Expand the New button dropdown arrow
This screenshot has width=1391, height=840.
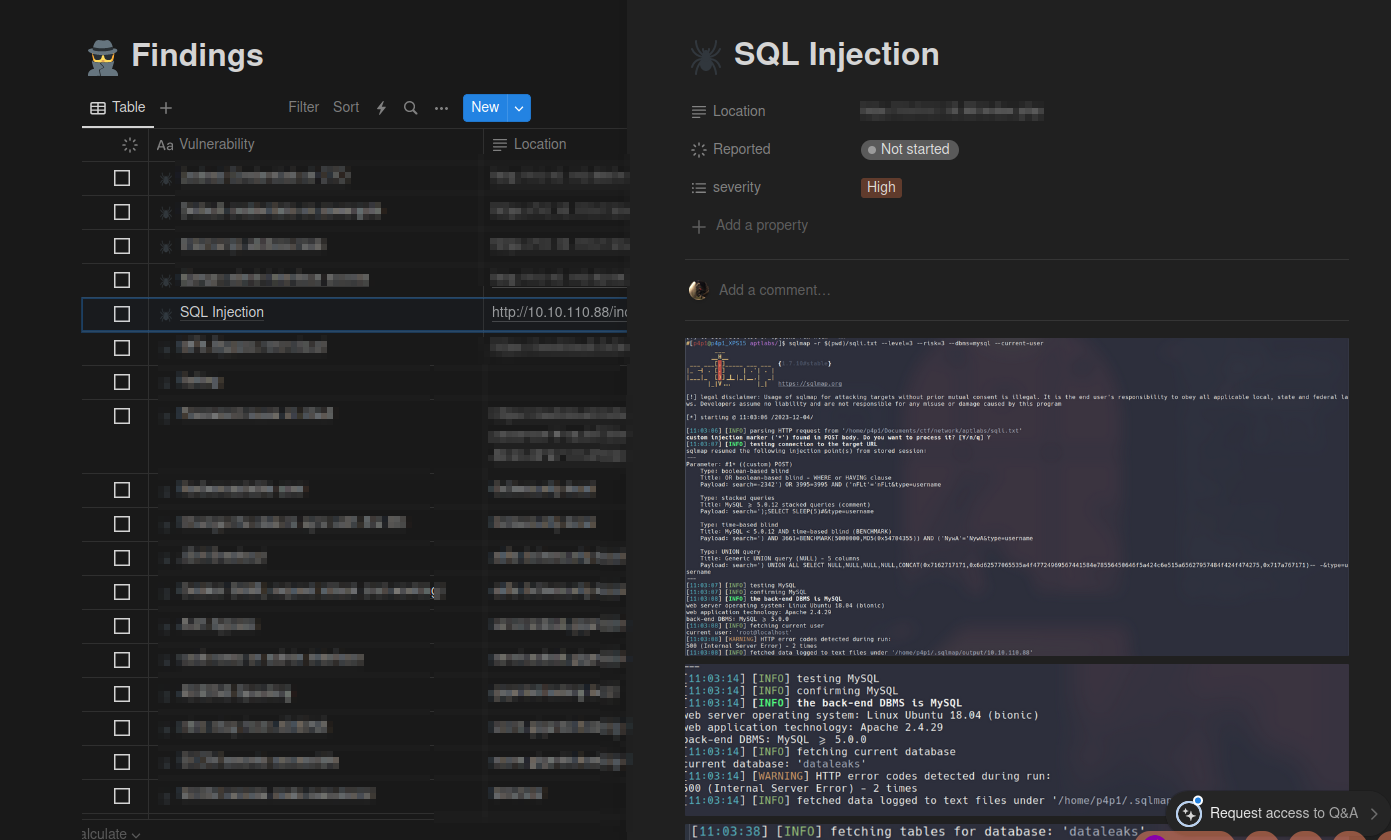(x=518, y=108)
